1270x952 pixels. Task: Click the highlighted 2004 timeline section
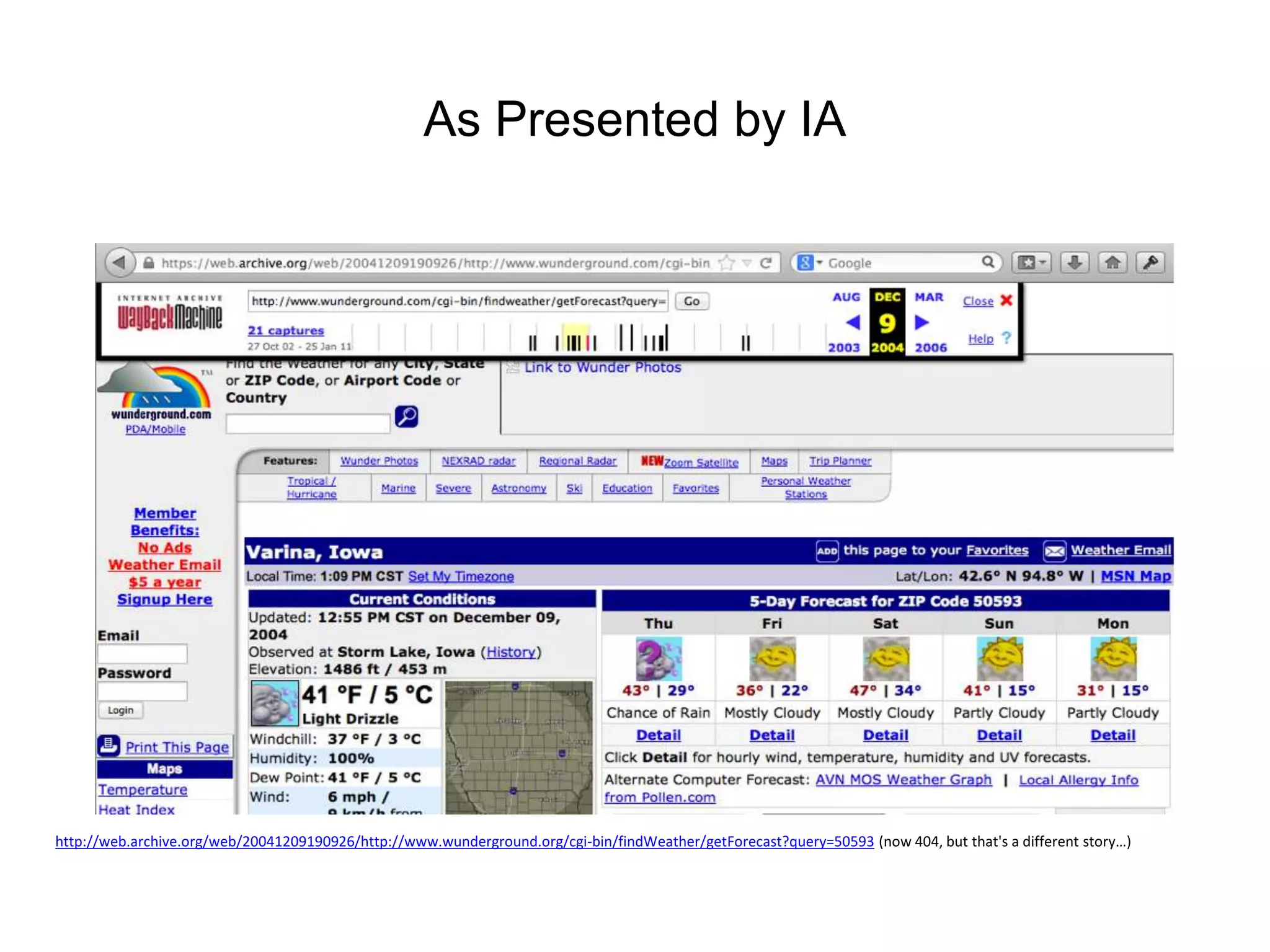[x=575, y=337]
